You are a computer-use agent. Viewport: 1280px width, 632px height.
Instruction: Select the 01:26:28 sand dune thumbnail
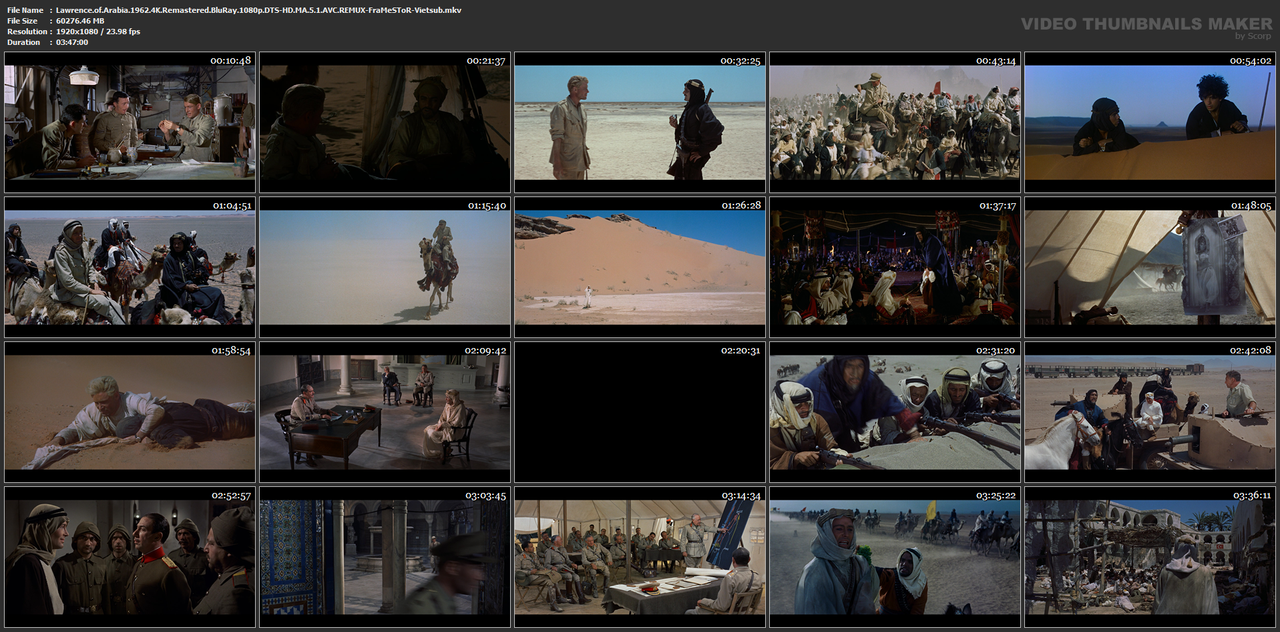click(640, 267)
